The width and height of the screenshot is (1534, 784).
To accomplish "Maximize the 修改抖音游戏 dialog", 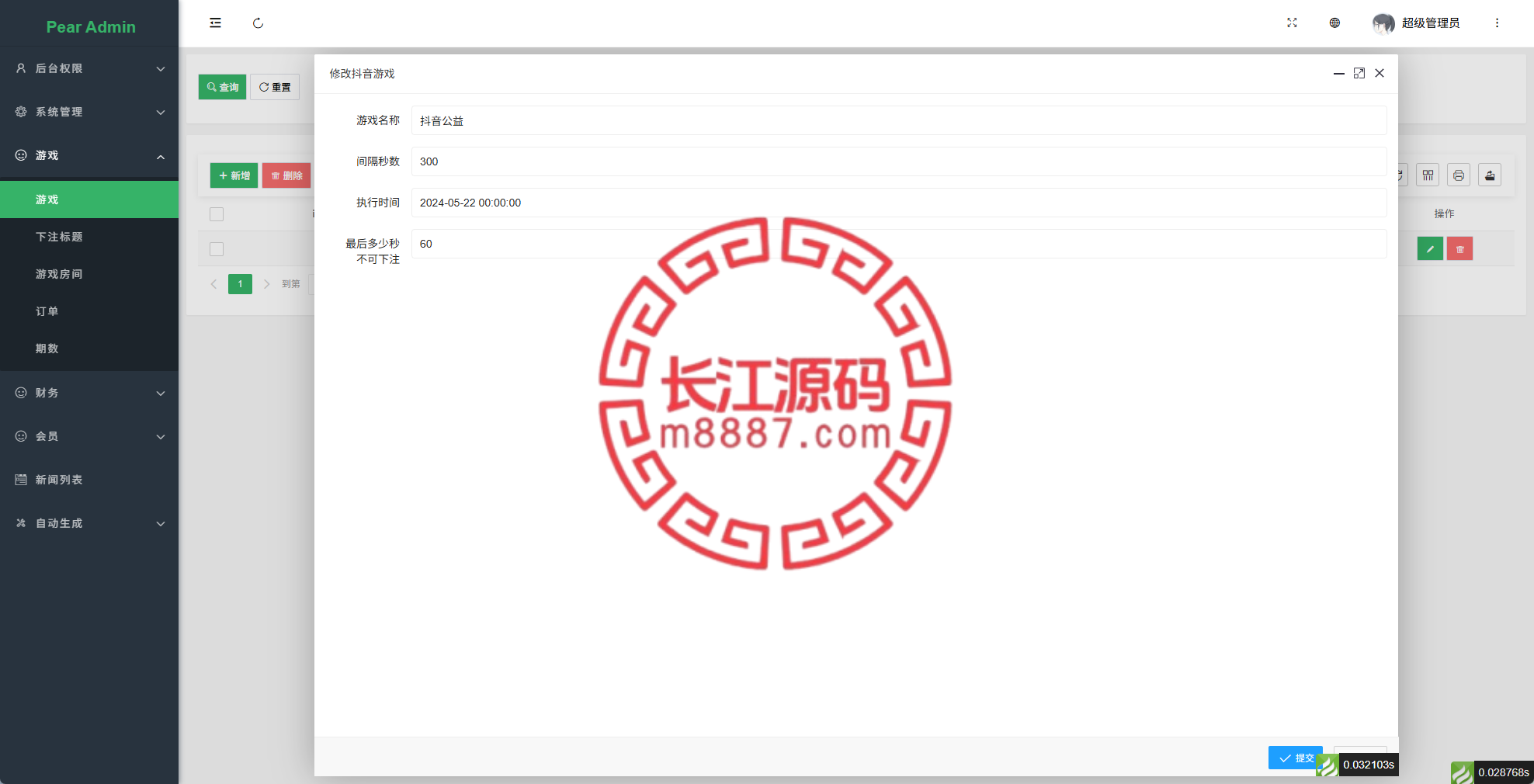I will click(x=1359, y=73).
